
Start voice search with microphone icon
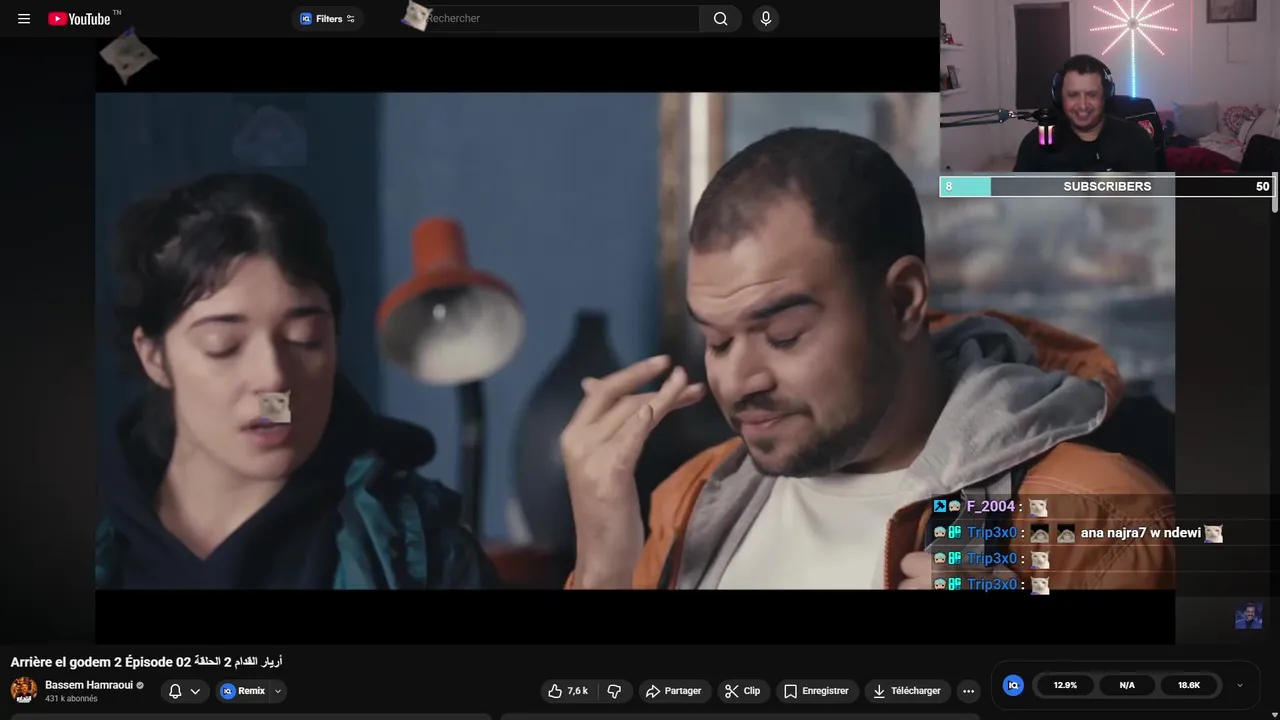[x=765, y=18]
